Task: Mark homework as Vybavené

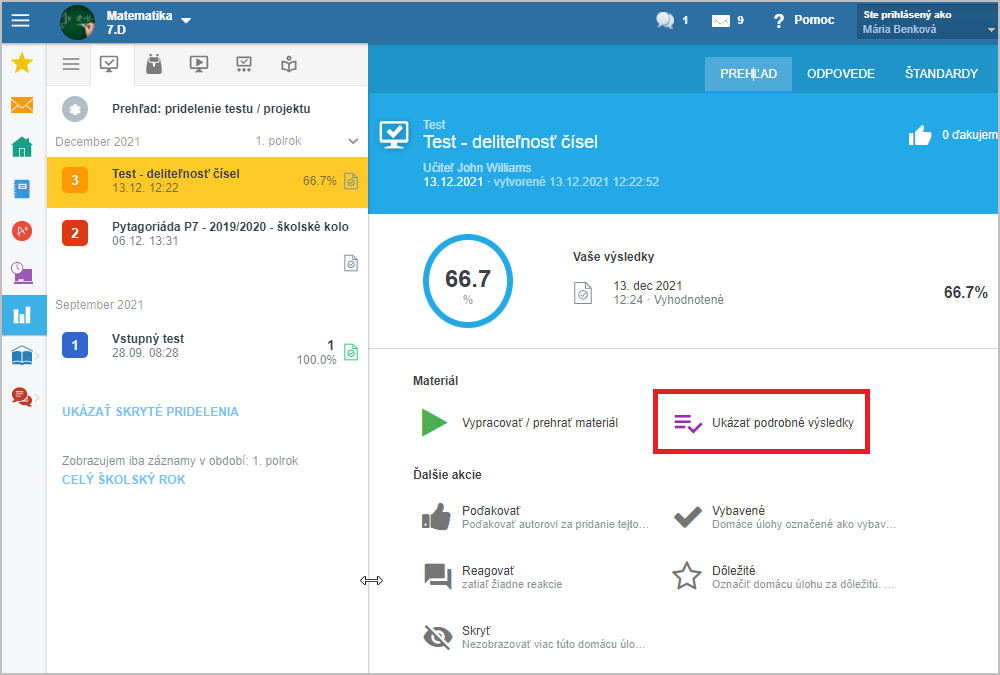Action: (688, 517)
